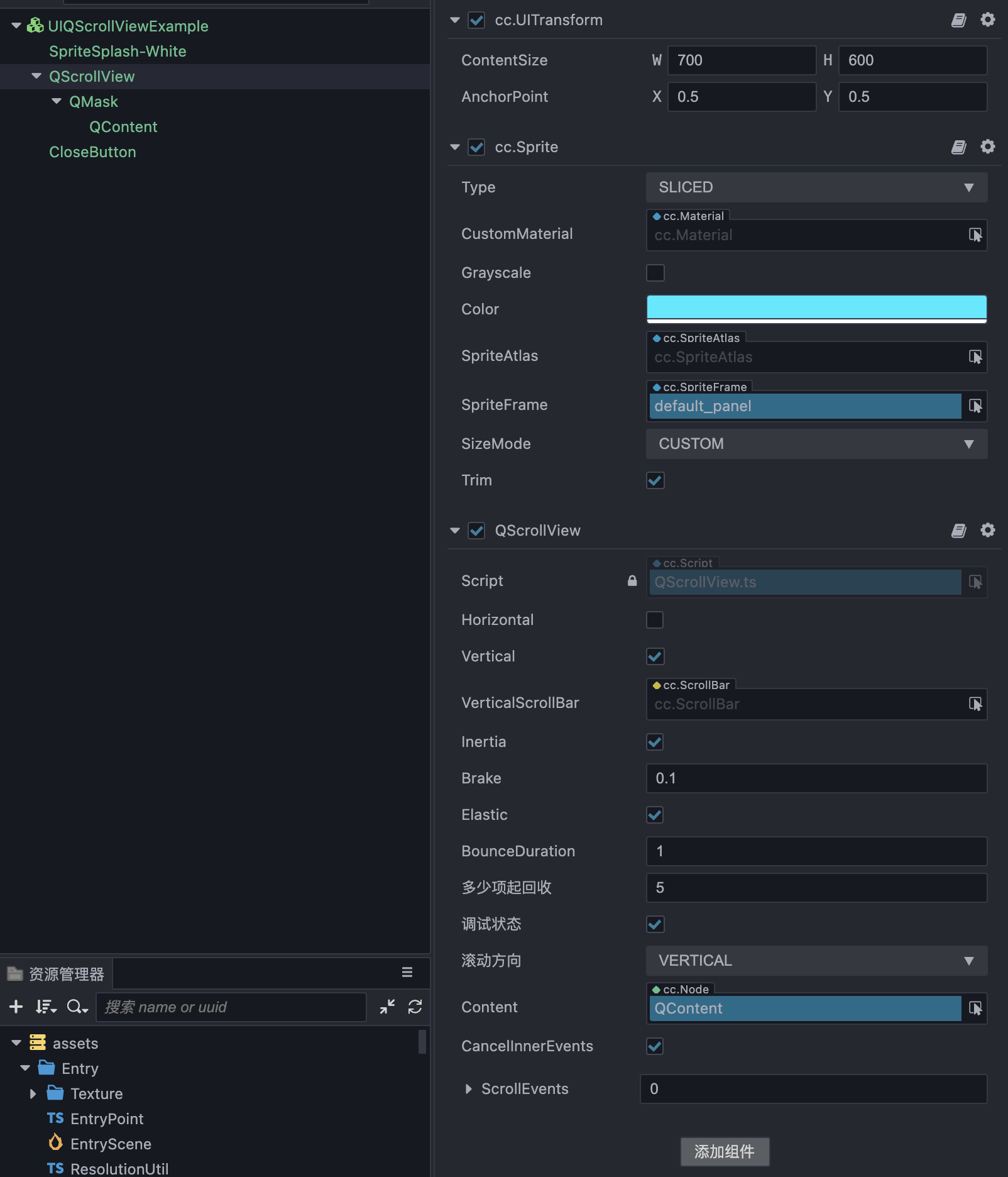Disable the Inertia checkbox
Screen dimensions: 1008x1177
click(655, 742)
